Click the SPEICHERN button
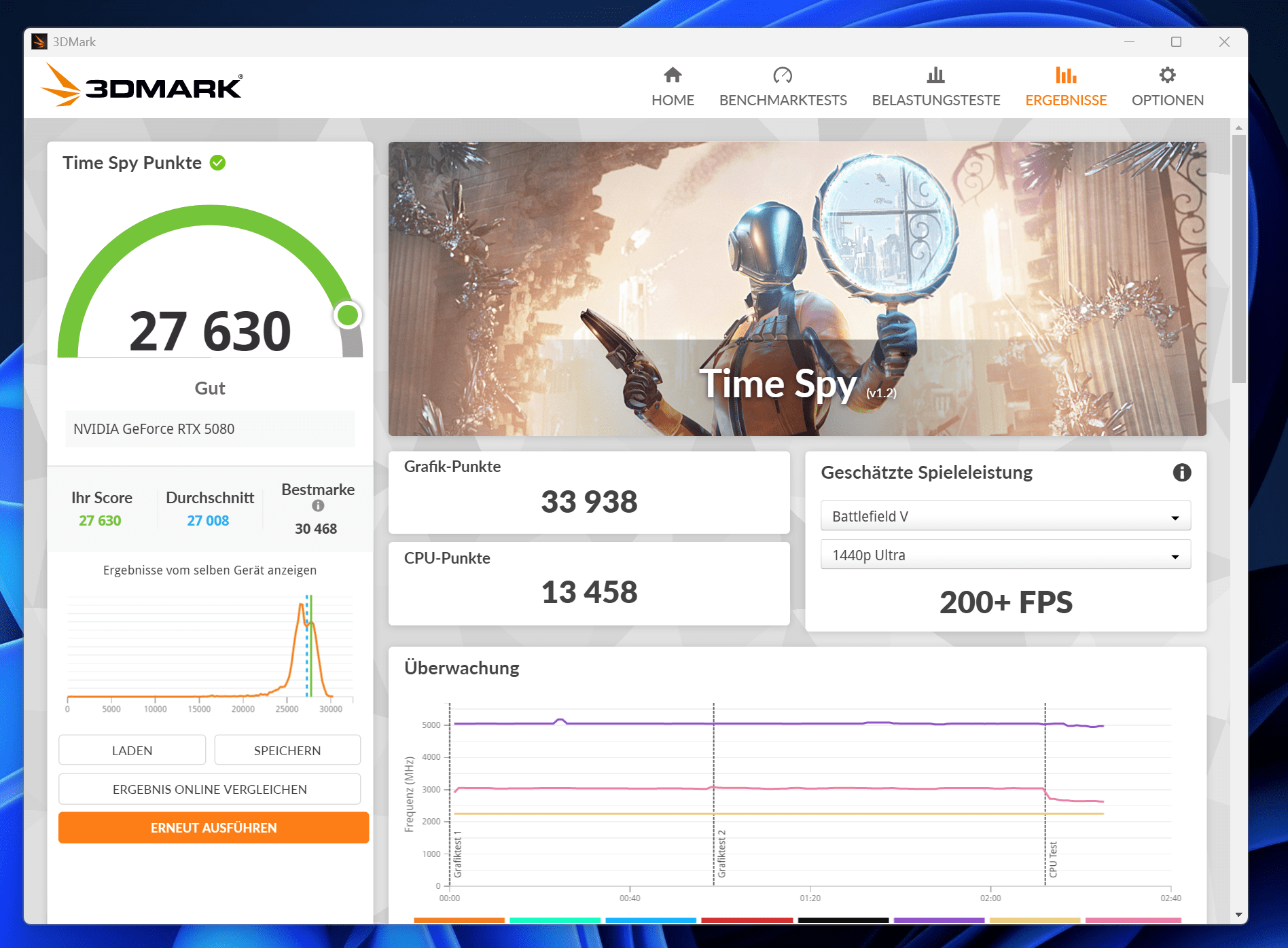Image resolution: width=1288 pixels, height=948 pixels. click(x=287, y=750)
